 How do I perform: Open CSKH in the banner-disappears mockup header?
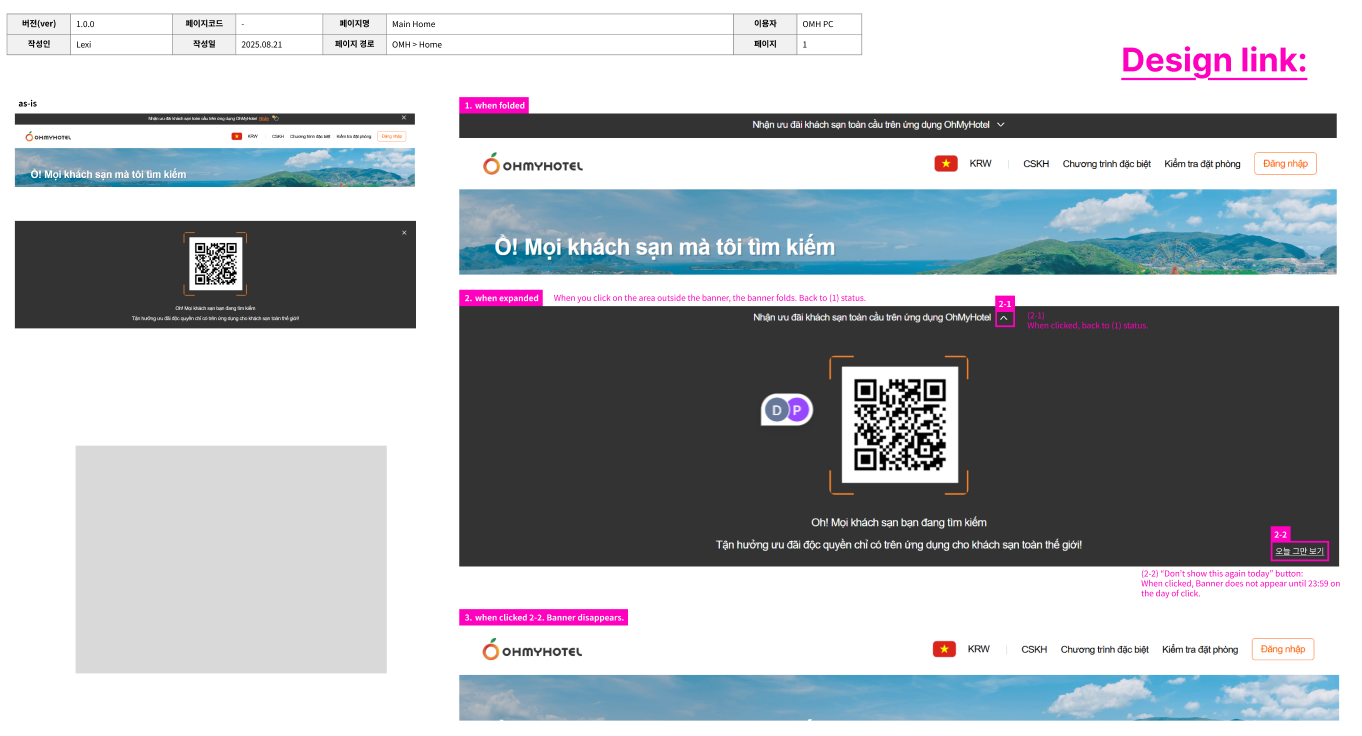(1034, 649)
